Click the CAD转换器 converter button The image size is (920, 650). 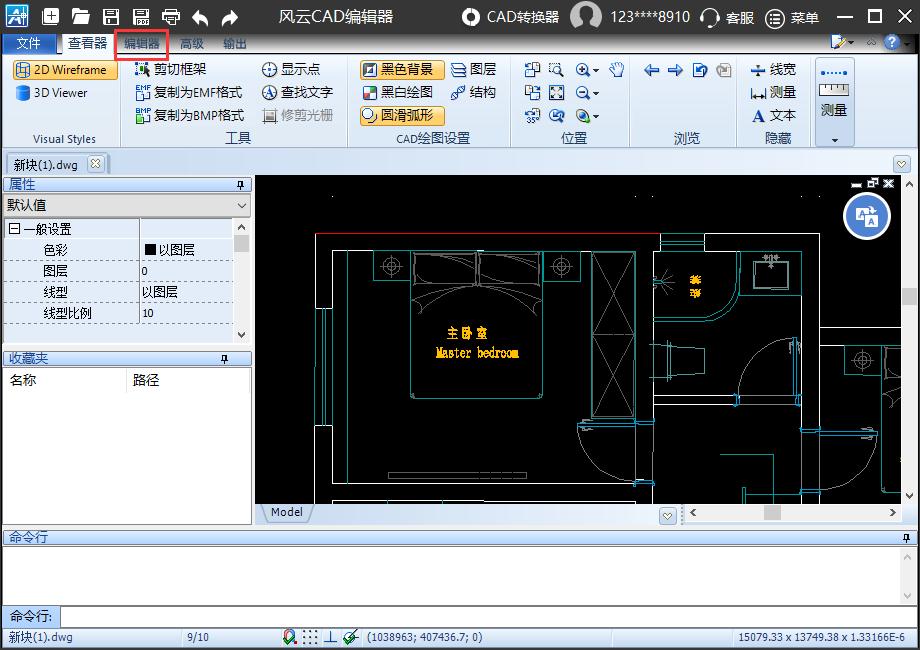(511, 17)
